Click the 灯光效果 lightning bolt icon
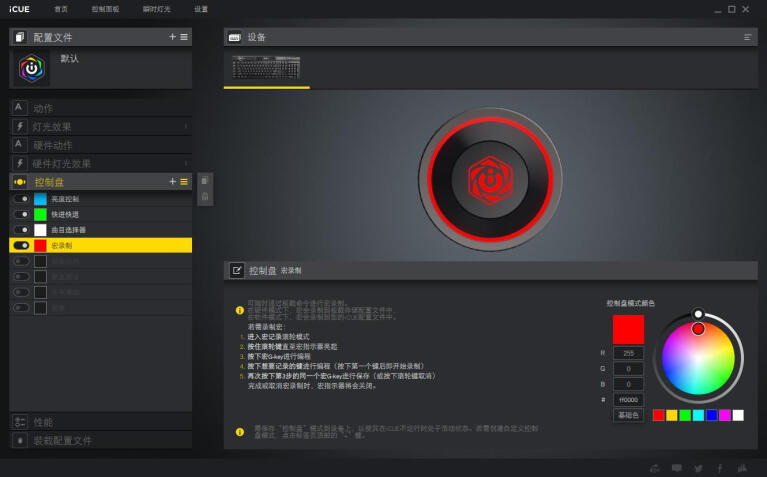This screenshot has width=767, height=477. [x=20, y=126]
